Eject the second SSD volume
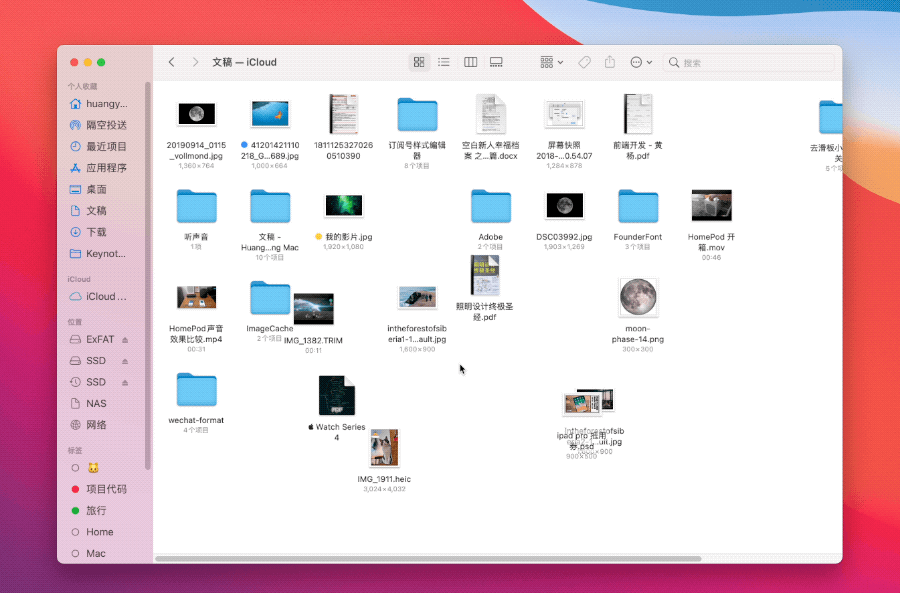This screenshot has height=593, width=900. click(125, 382)
